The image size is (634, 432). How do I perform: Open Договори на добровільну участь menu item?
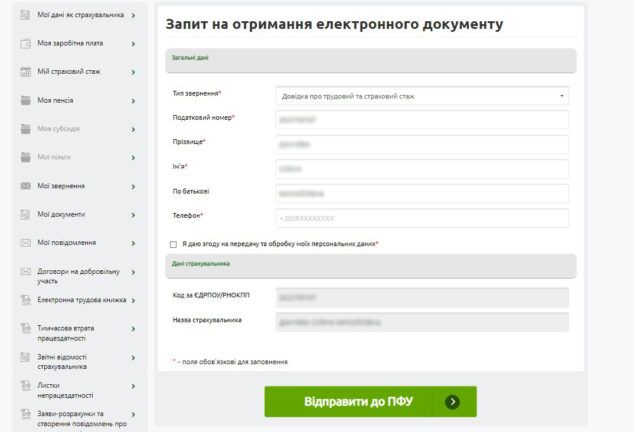(78, 275)
